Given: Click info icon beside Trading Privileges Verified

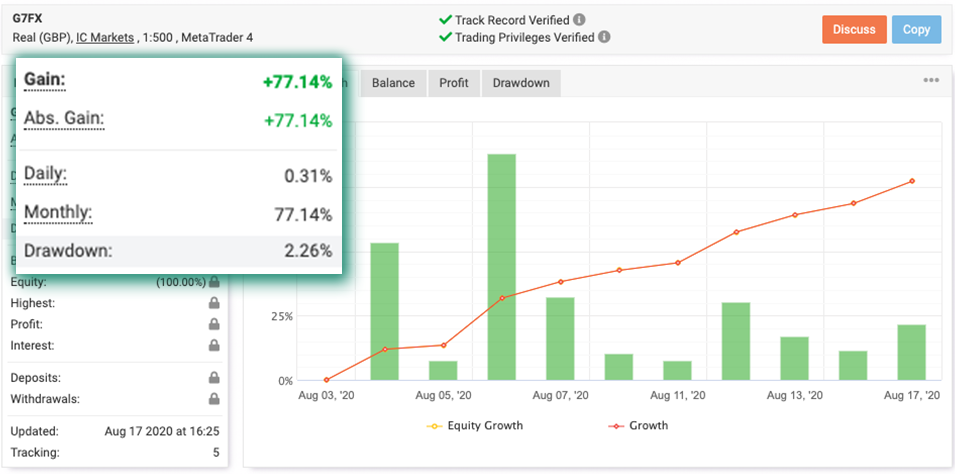Looking at the screenshot, I should coord(604,38).
